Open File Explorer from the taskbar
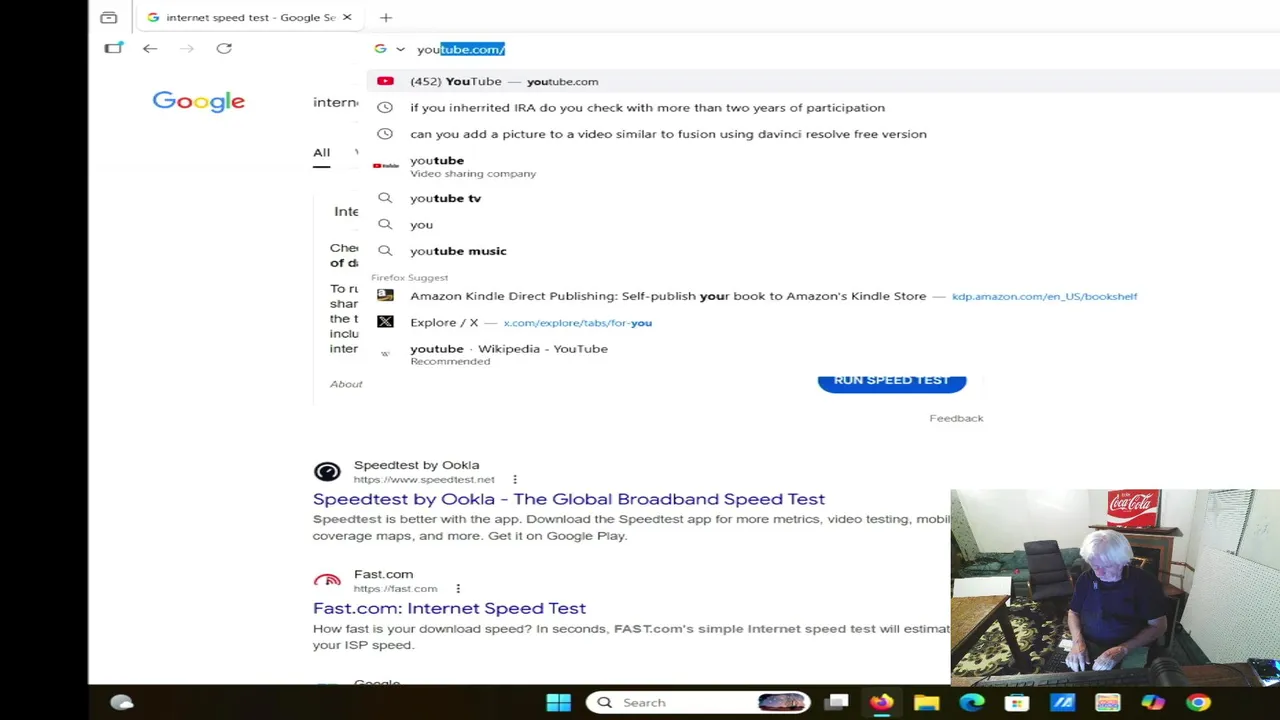Screen dimensions: 1280x720 (x=926, y=702)
